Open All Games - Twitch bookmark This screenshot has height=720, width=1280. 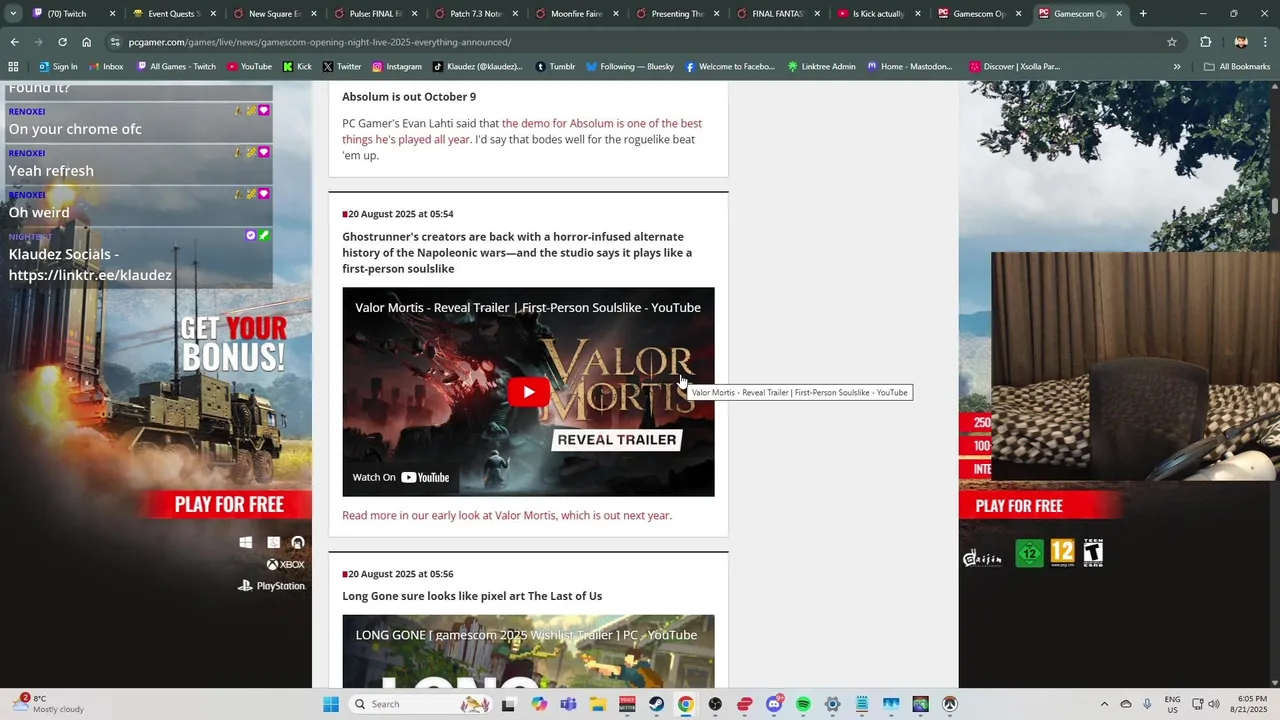click(x=176, y=67)
